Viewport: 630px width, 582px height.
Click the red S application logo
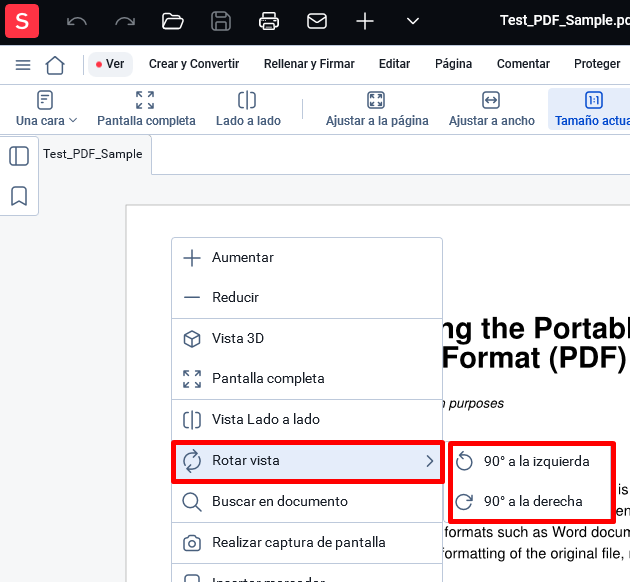(22, 21)
